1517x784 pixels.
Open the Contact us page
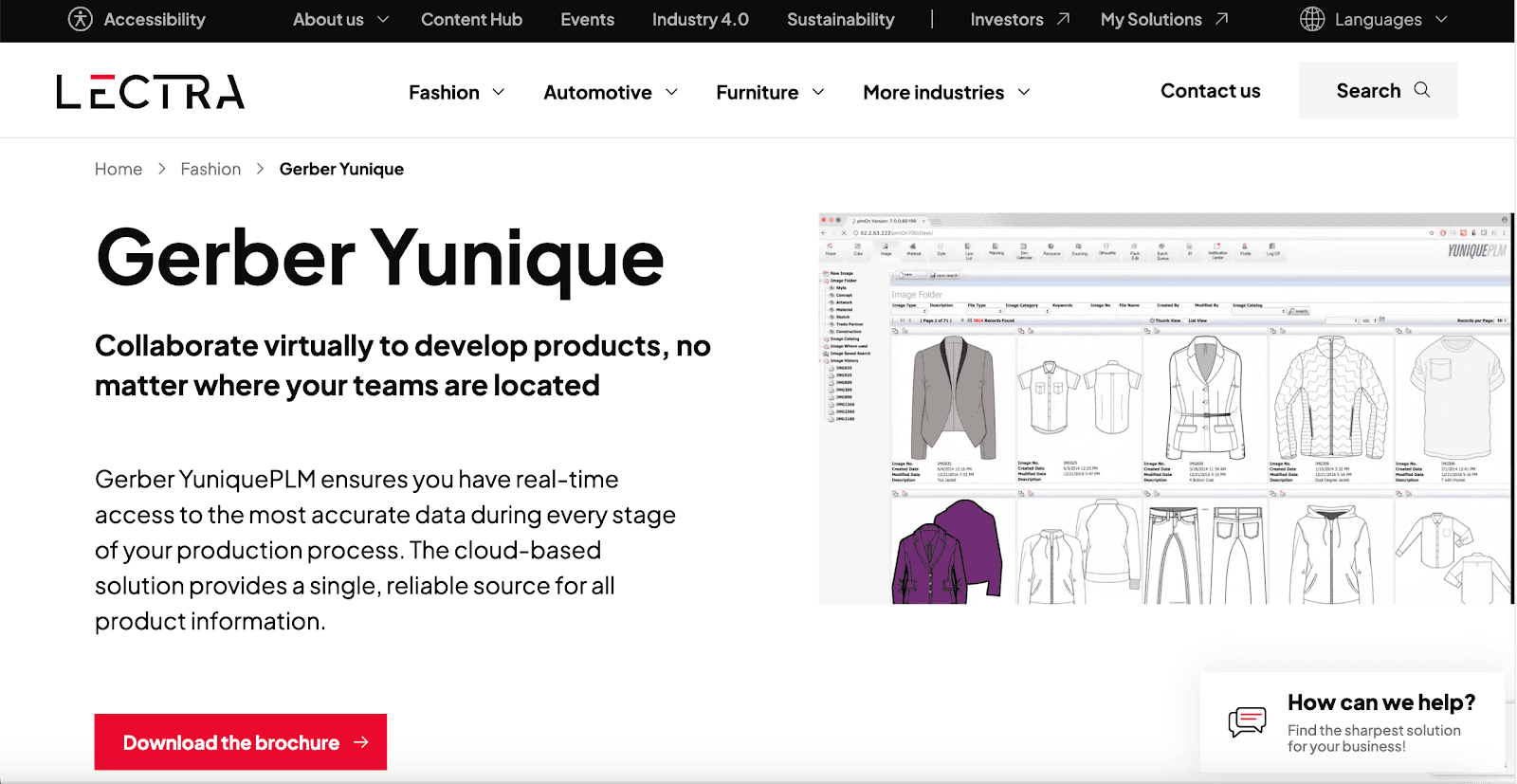1210,91
